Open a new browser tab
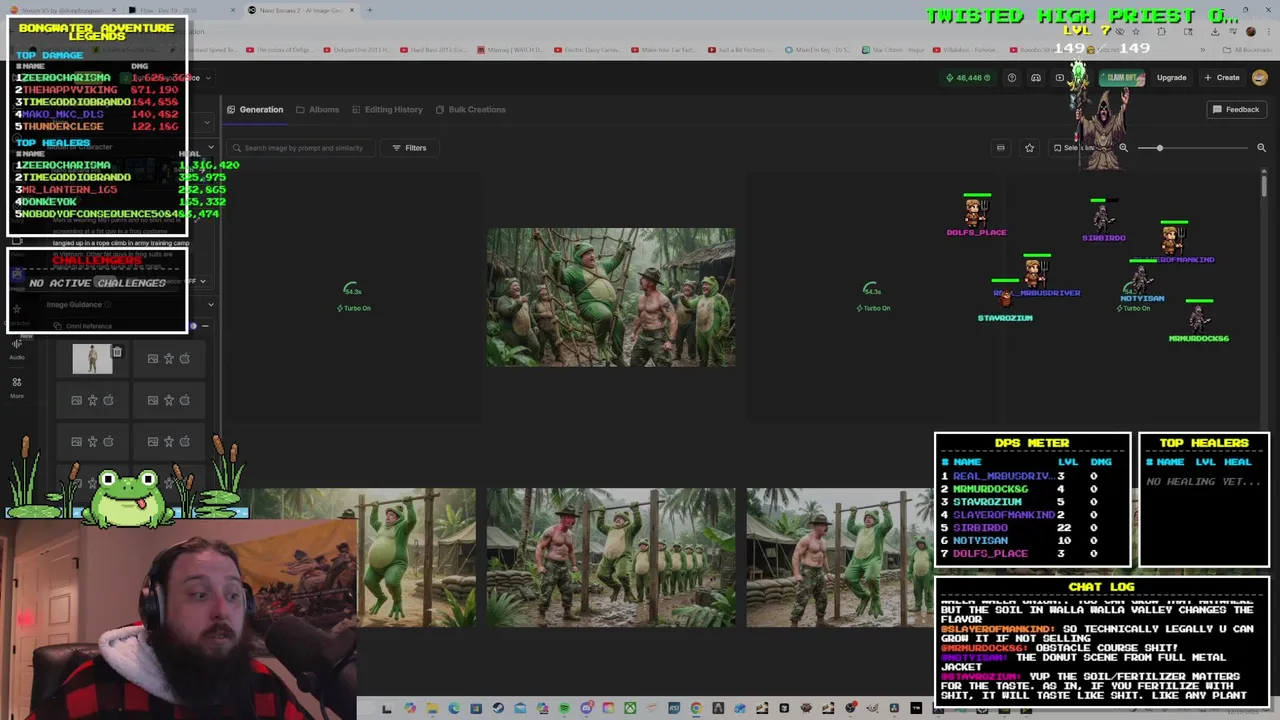Image resolution: width=1280 pixels, height=720 pixels. click(369, 10)
